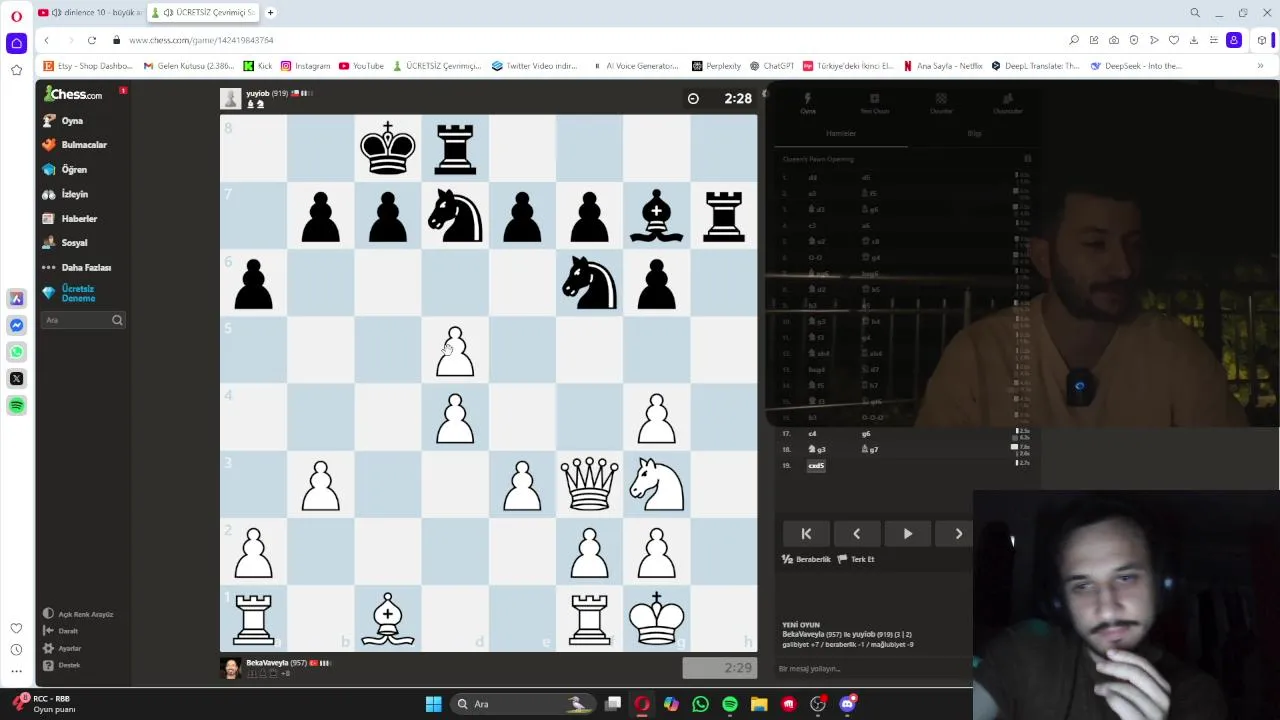The width and height of the screenshot is (1280, 720).
Task: Open File Explorer from the taskbar
Action: (x=759, y=704)
